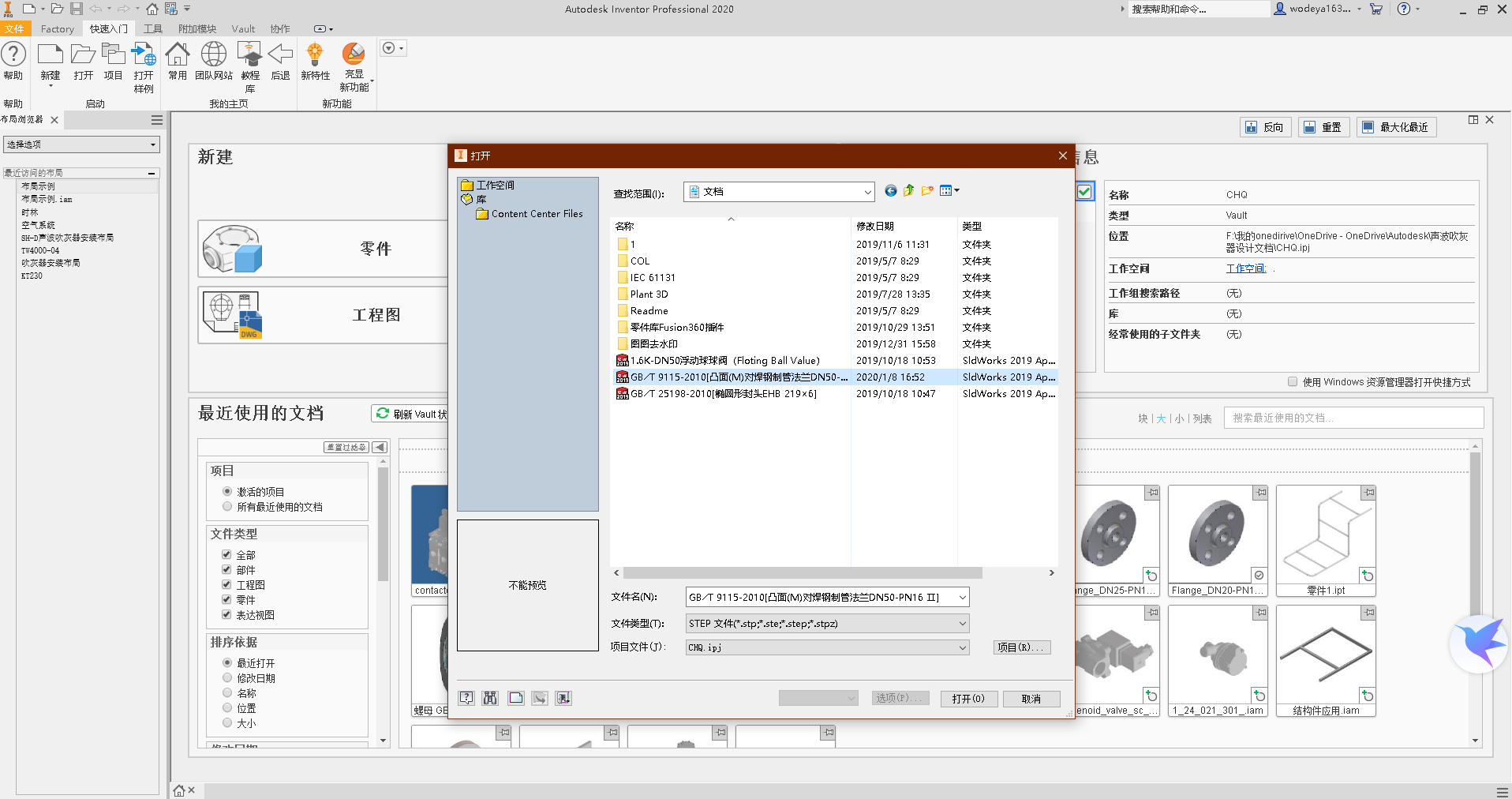Click the shopping cart icon in title bar

1376,9
